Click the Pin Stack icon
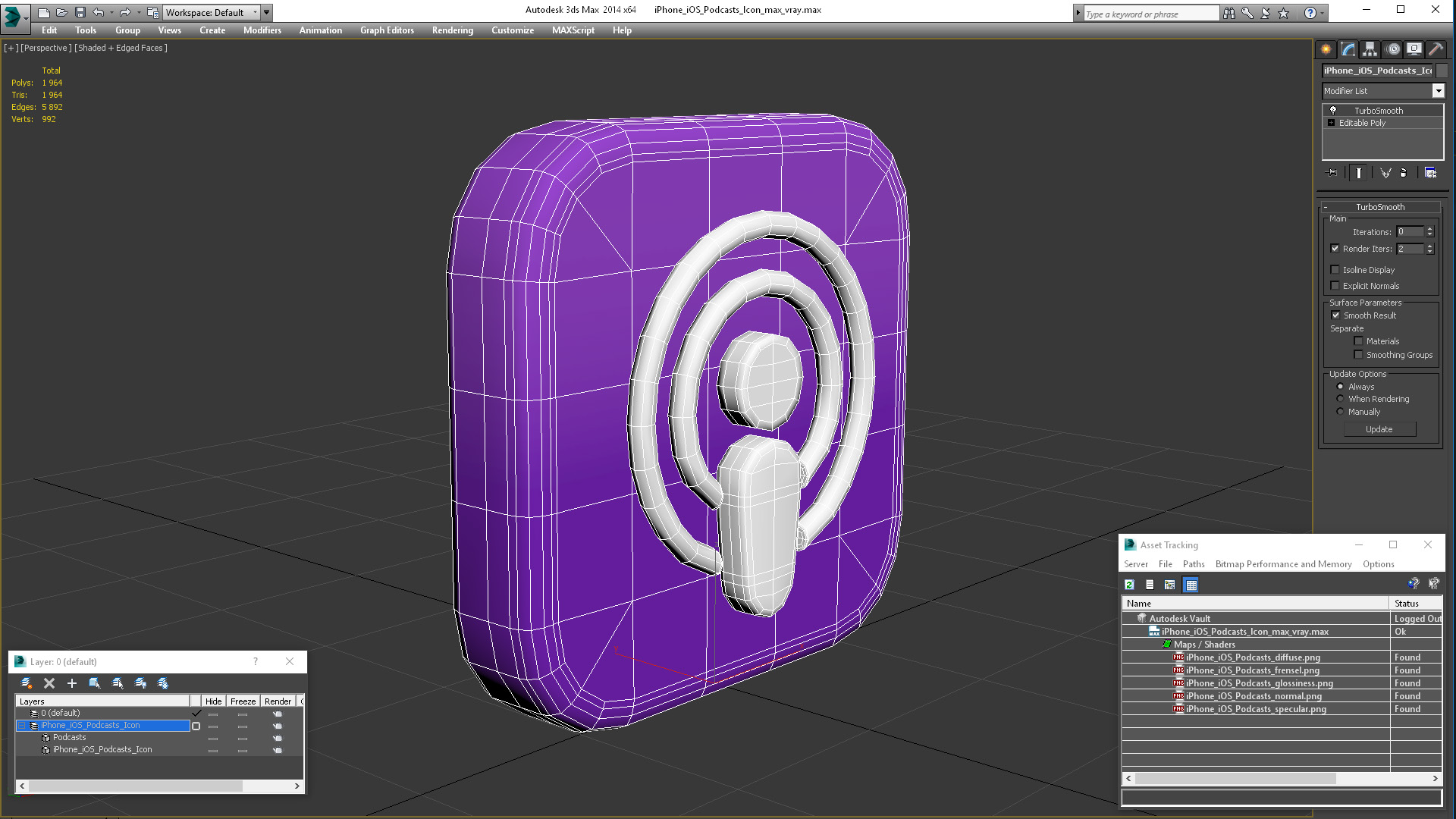Viewport: 1456px width, 819px height. point(1332,173)
